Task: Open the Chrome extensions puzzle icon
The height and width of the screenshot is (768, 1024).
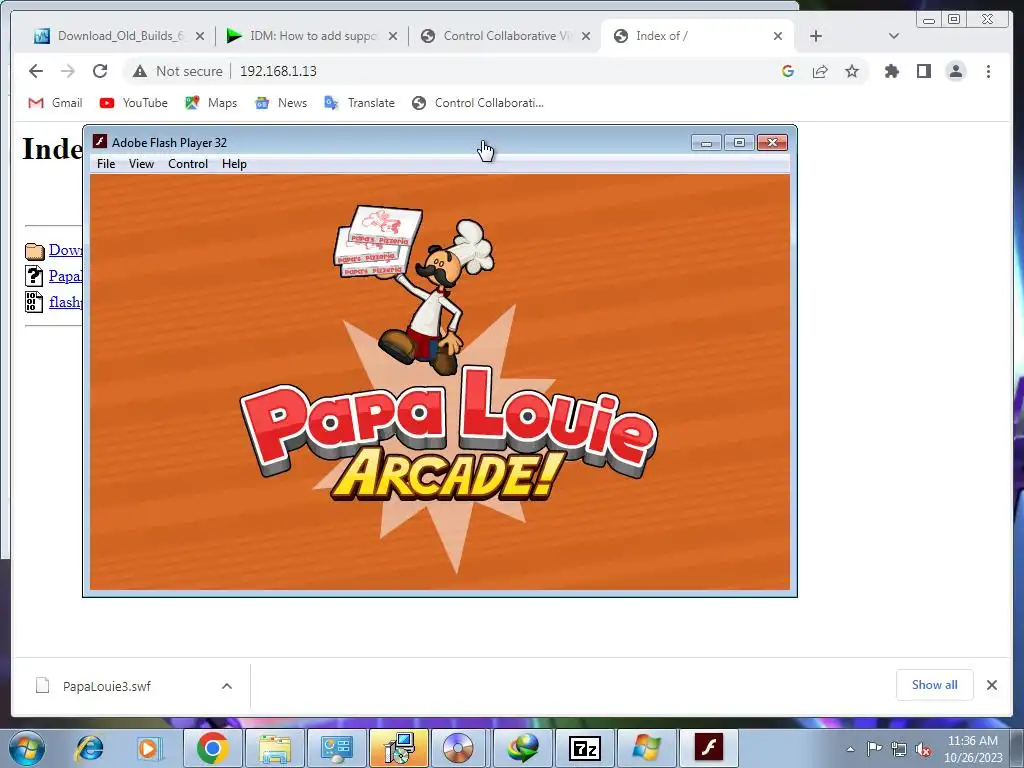Action: 891,71
